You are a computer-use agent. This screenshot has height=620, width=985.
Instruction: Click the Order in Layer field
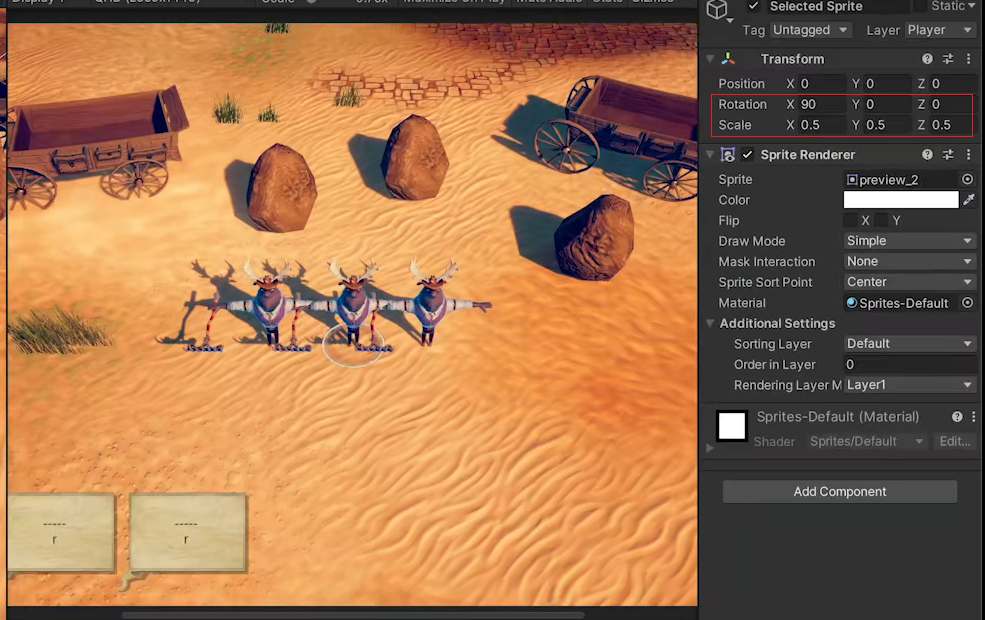[910, 364]
